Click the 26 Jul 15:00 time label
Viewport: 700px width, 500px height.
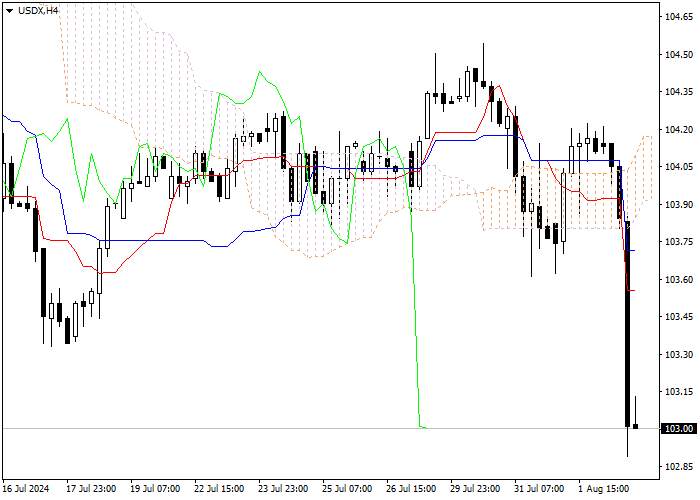[x=411, y=489]
